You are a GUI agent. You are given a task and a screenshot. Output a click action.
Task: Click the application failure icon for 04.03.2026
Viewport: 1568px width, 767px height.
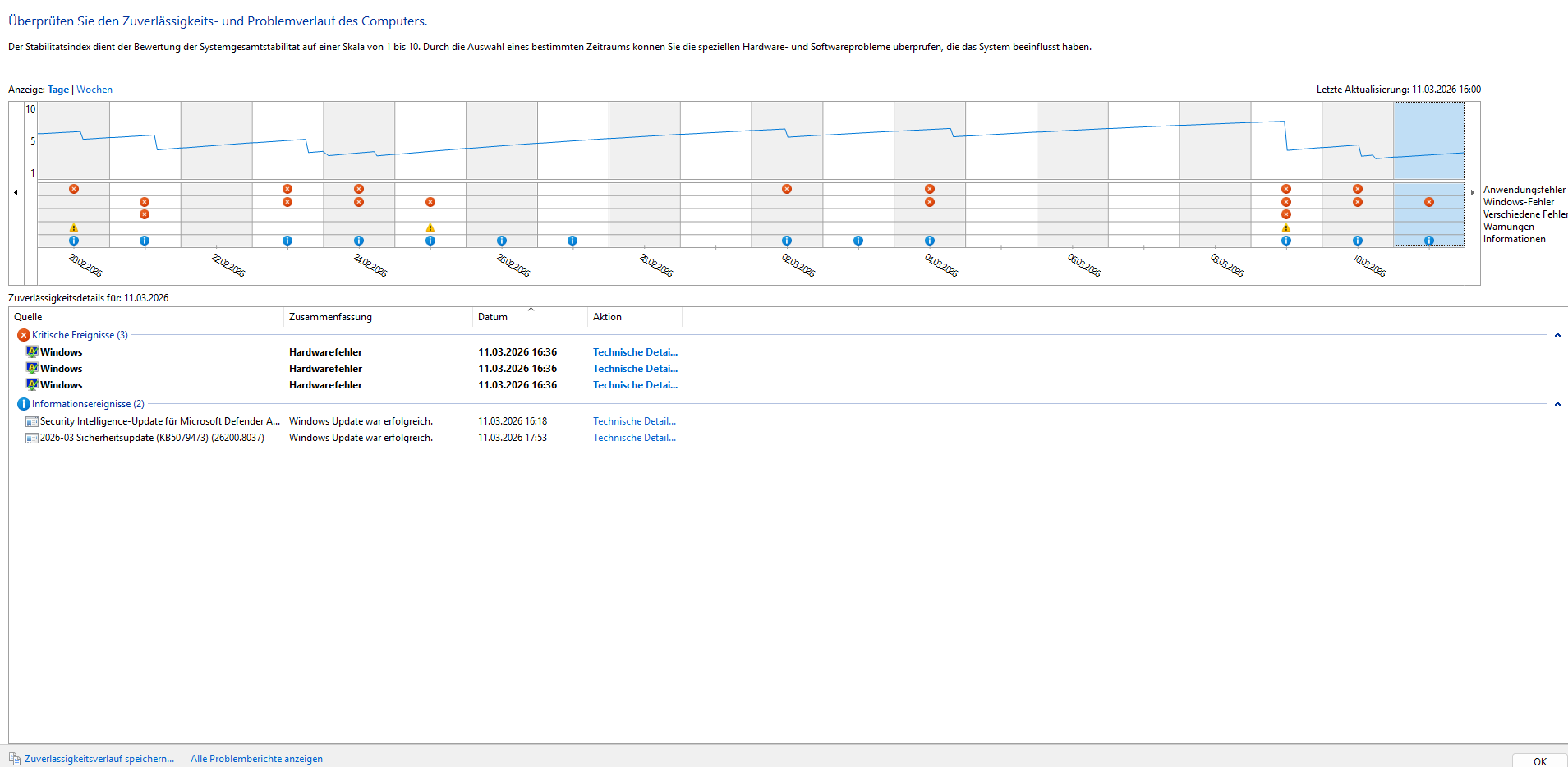(930, 189)
